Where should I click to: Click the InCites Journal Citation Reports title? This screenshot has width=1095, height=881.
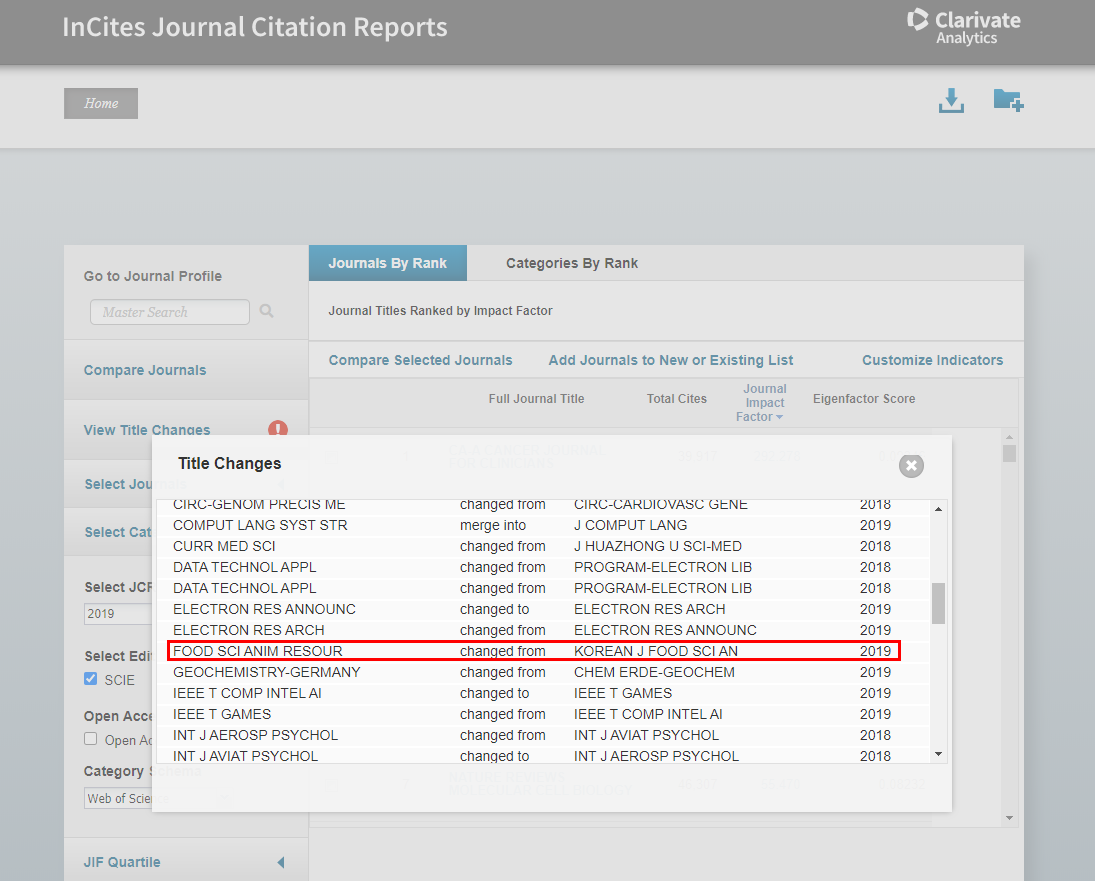pyautogui.click(x=255, y=27)
